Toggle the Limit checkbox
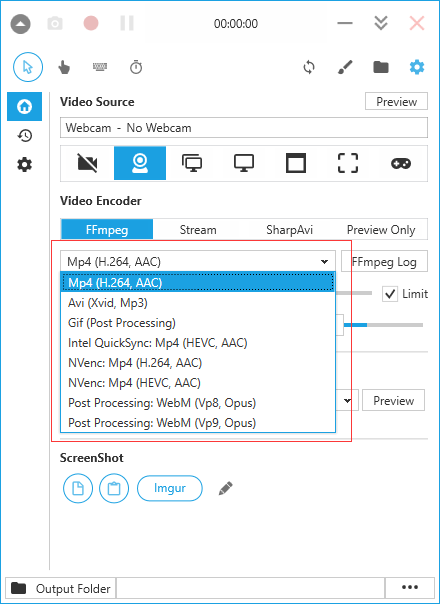Viewport: 440px width, 604px height. (390, 294)
